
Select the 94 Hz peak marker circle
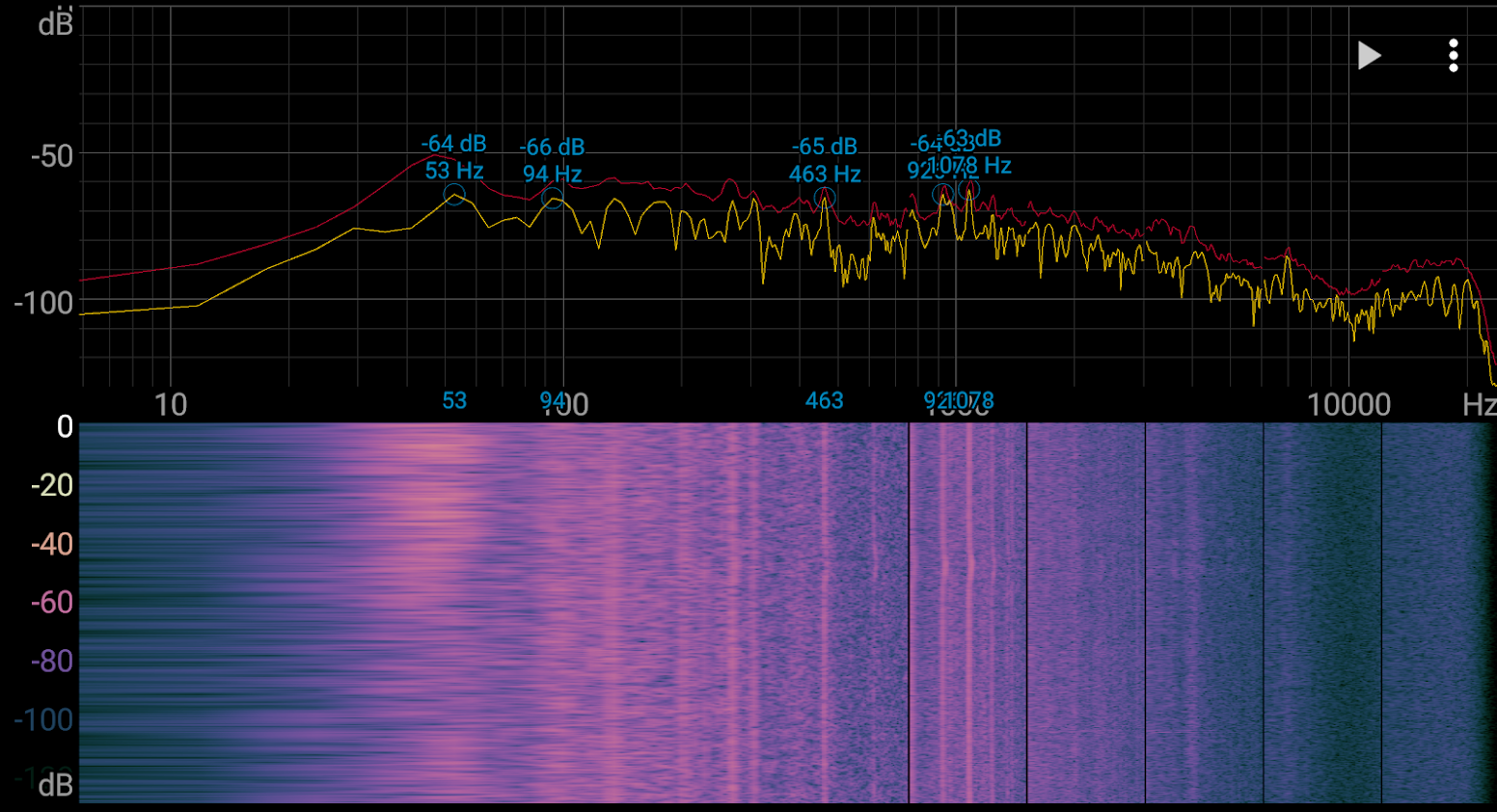click(x=552, y=198)
